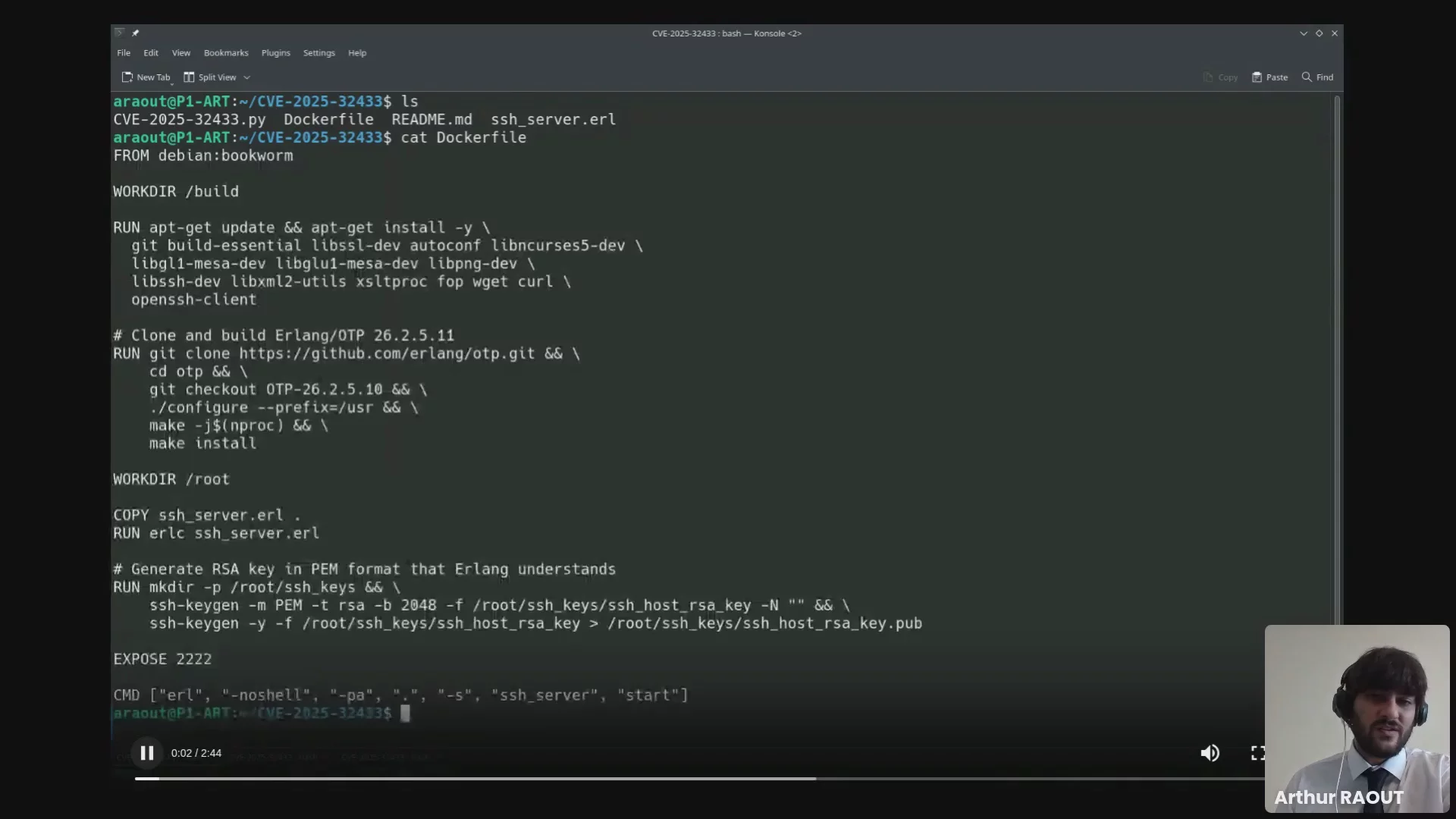Open Find in the terminal
The image size is (1456, 819).
coord(1318,77)
